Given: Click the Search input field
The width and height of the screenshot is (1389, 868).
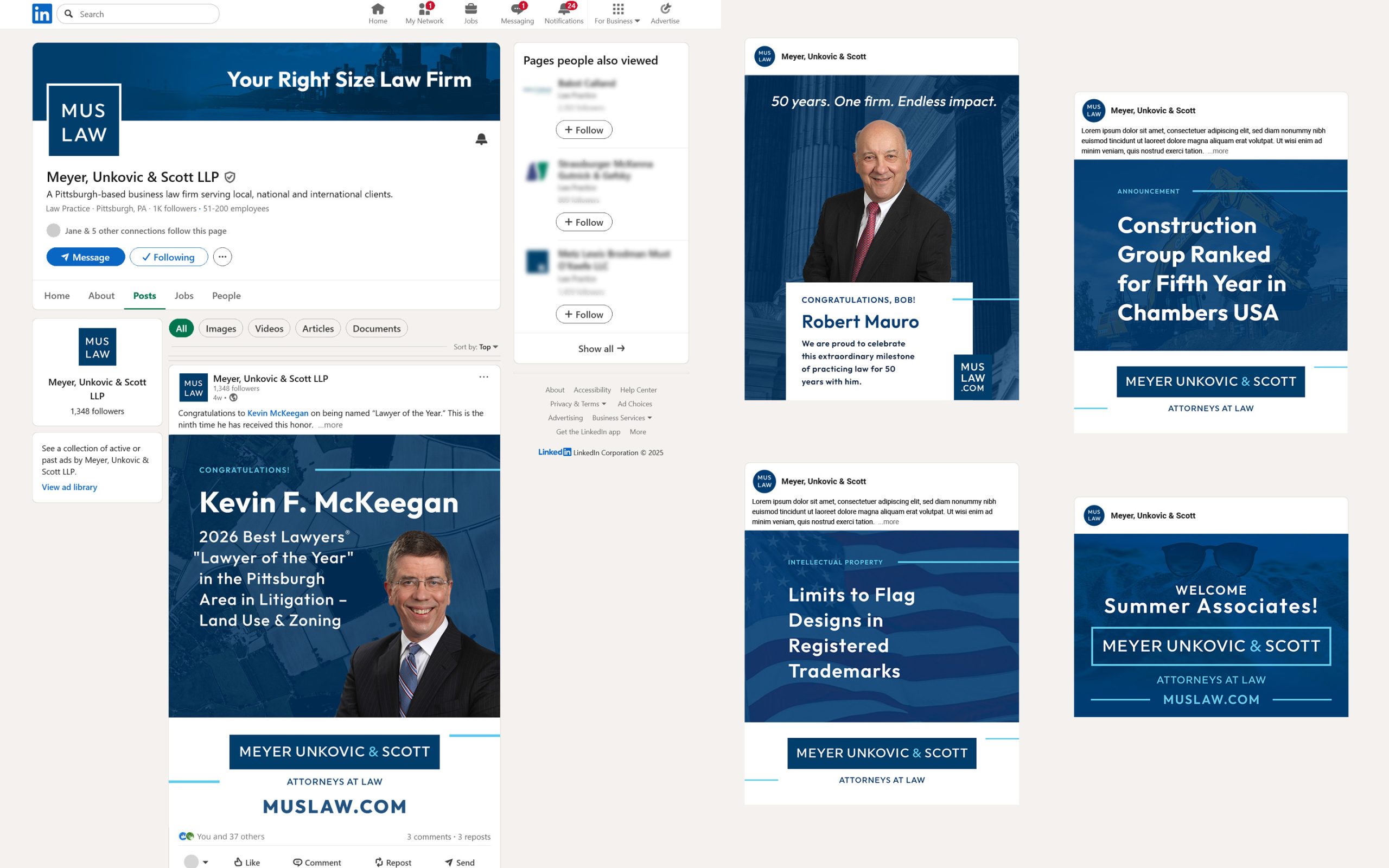Looking at the screenshot, I should click(138, 14).
